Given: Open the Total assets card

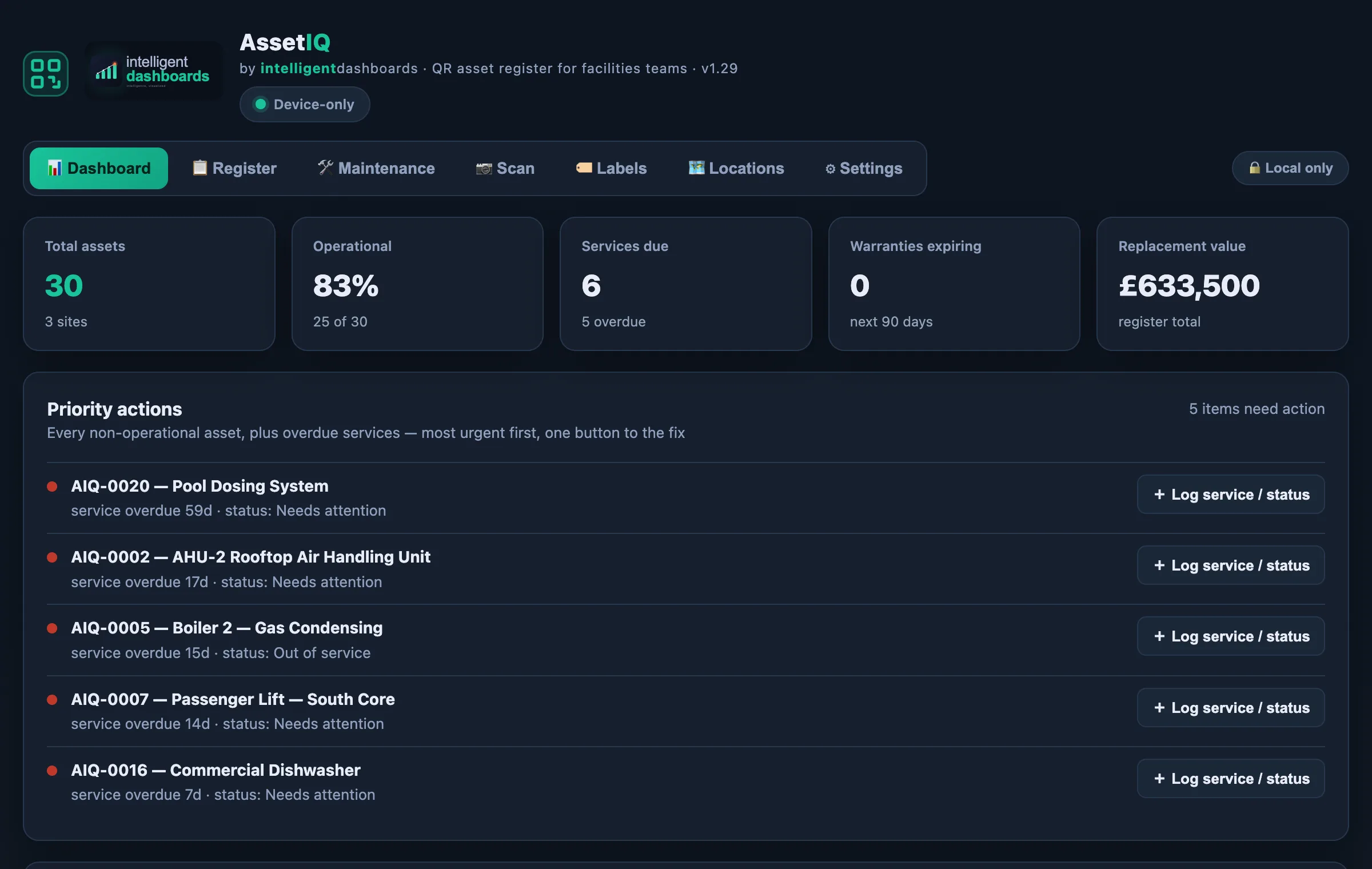Looking at the screenshot, I should tap(149, 284).
